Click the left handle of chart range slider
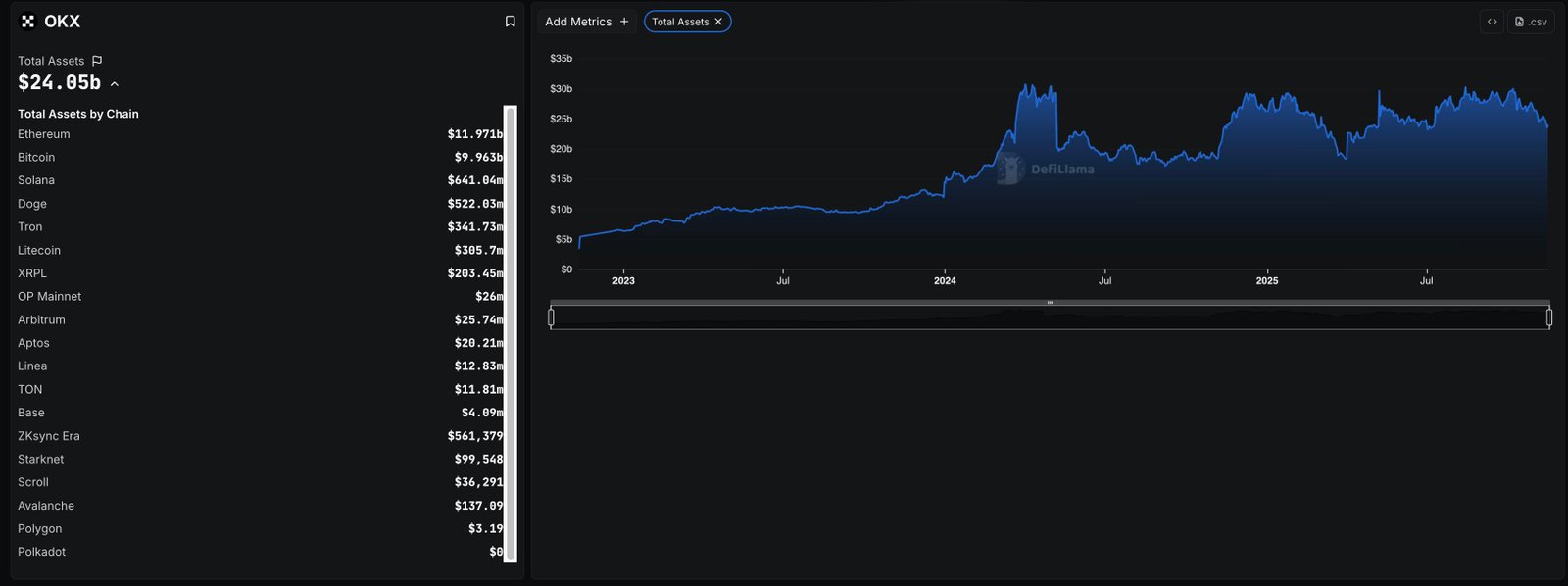Viewport: 1568px width, 586px height. (551, 317)
